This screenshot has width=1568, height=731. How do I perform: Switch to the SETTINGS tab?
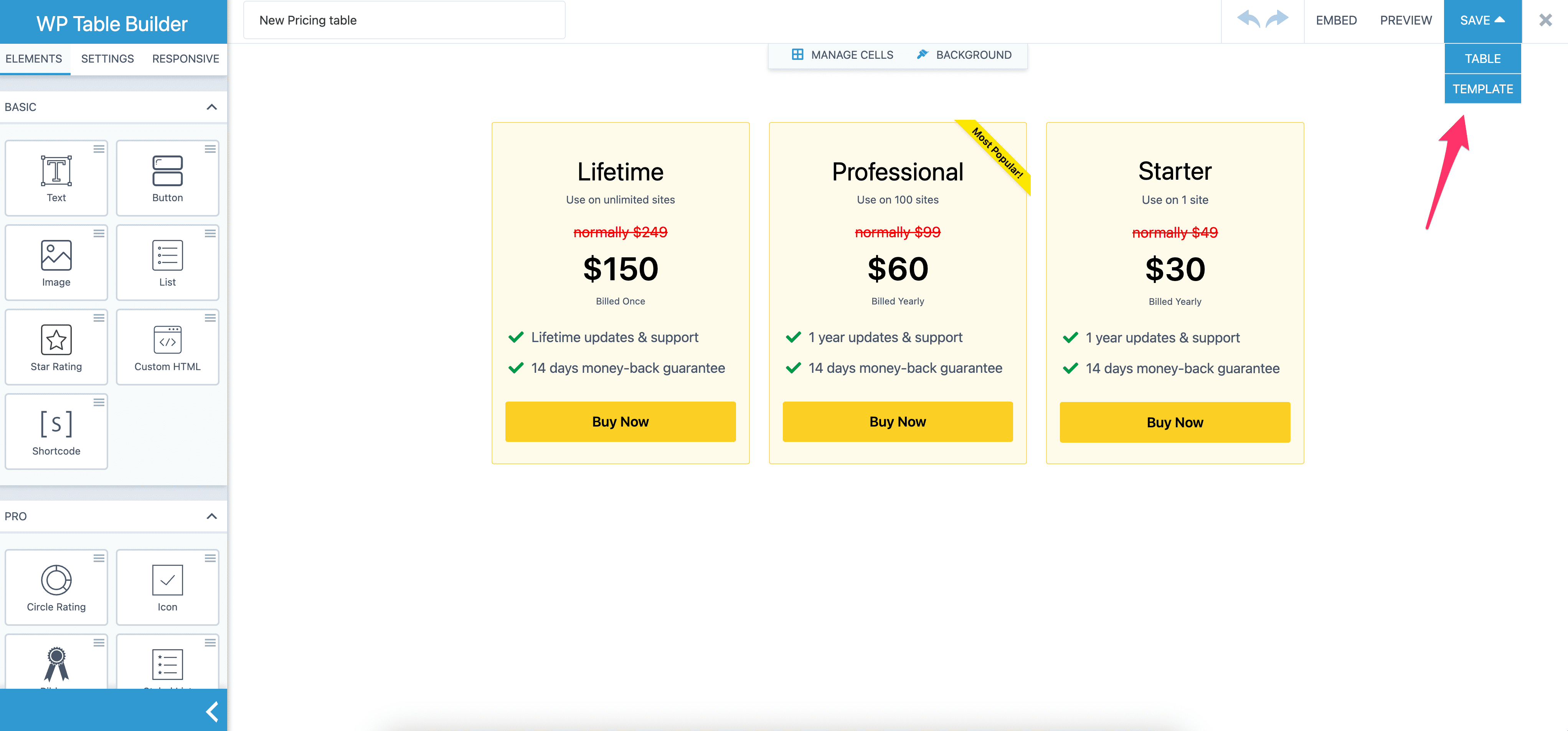tap(107, 58)
